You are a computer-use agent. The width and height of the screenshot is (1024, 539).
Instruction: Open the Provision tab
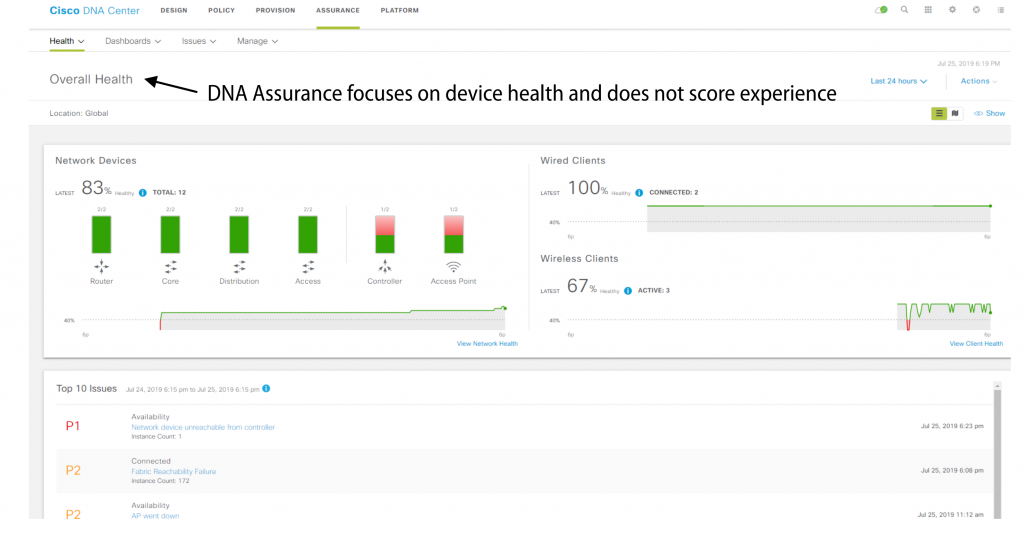click(x=275, y=10)
